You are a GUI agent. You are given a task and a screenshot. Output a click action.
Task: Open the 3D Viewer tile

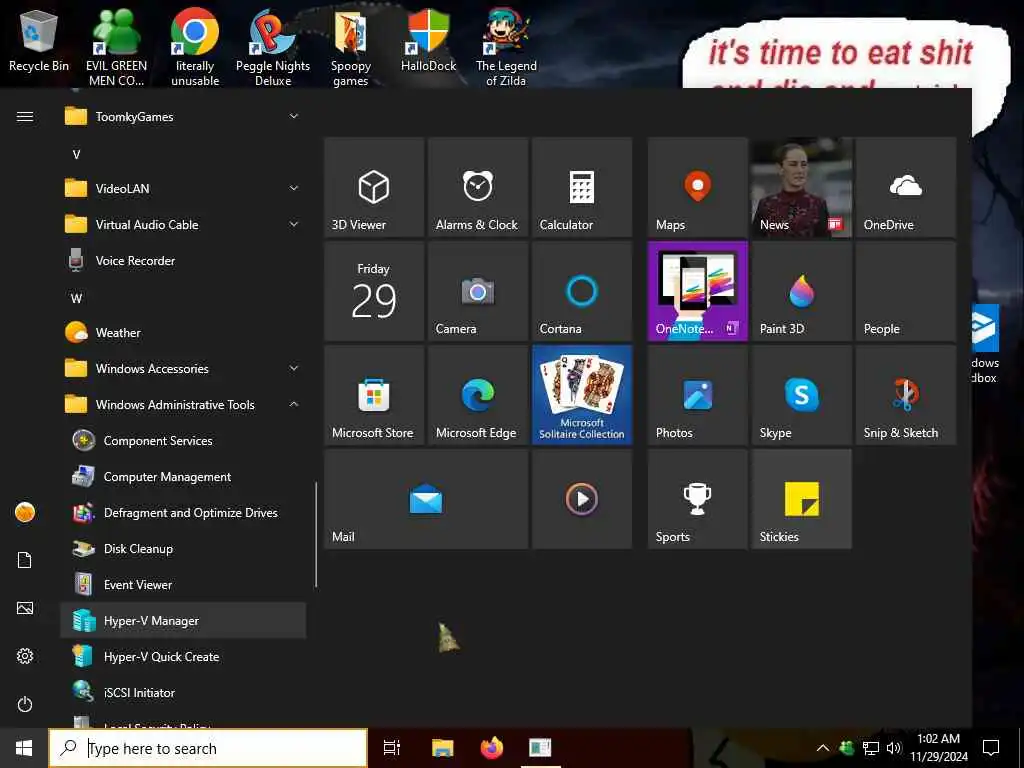pyautogui.click(x=374, y=187)
